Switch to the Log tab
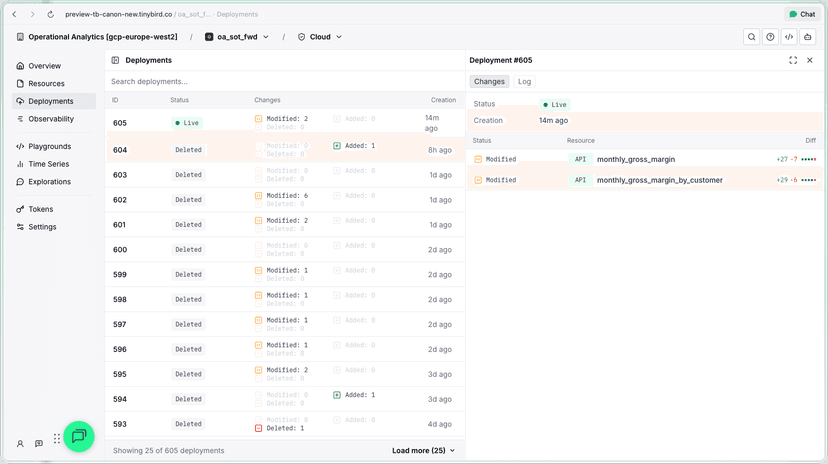This screenshot has width=828, height=464. click(524, 81)
